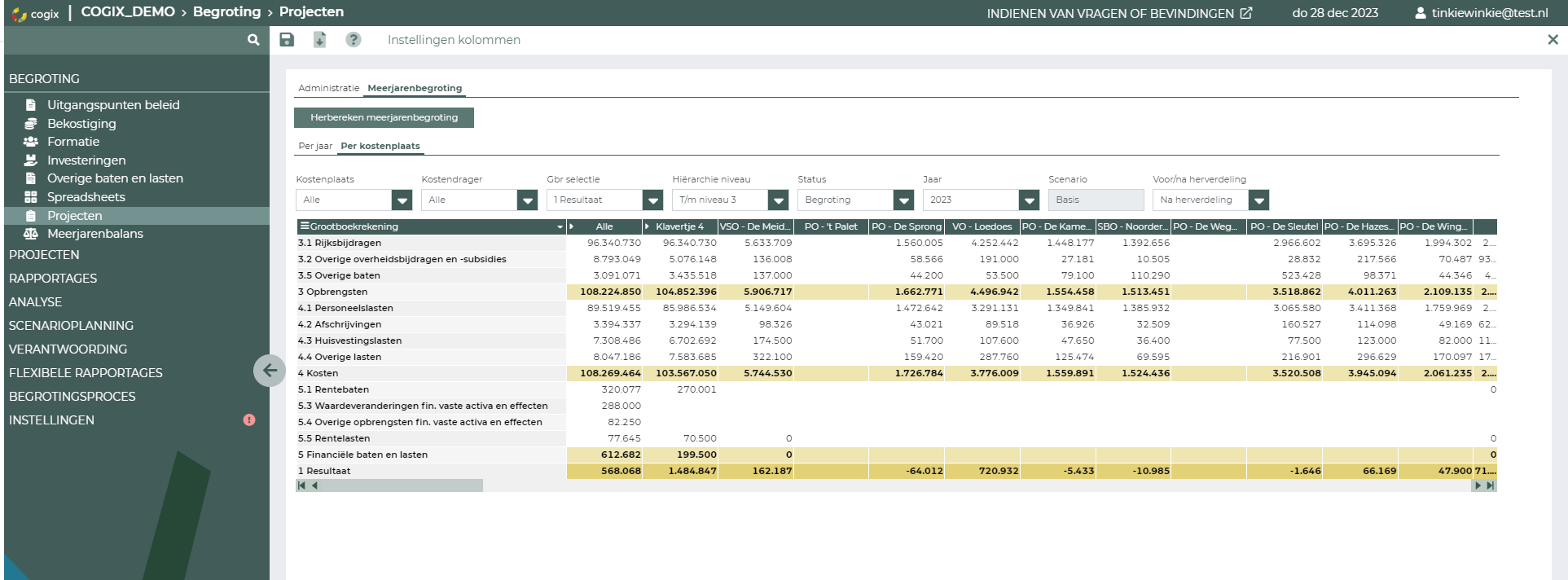Viewport: 1568px width, 580px height.
Task: Click Instellingen kolommen link
Action: (x=454, y=39)
